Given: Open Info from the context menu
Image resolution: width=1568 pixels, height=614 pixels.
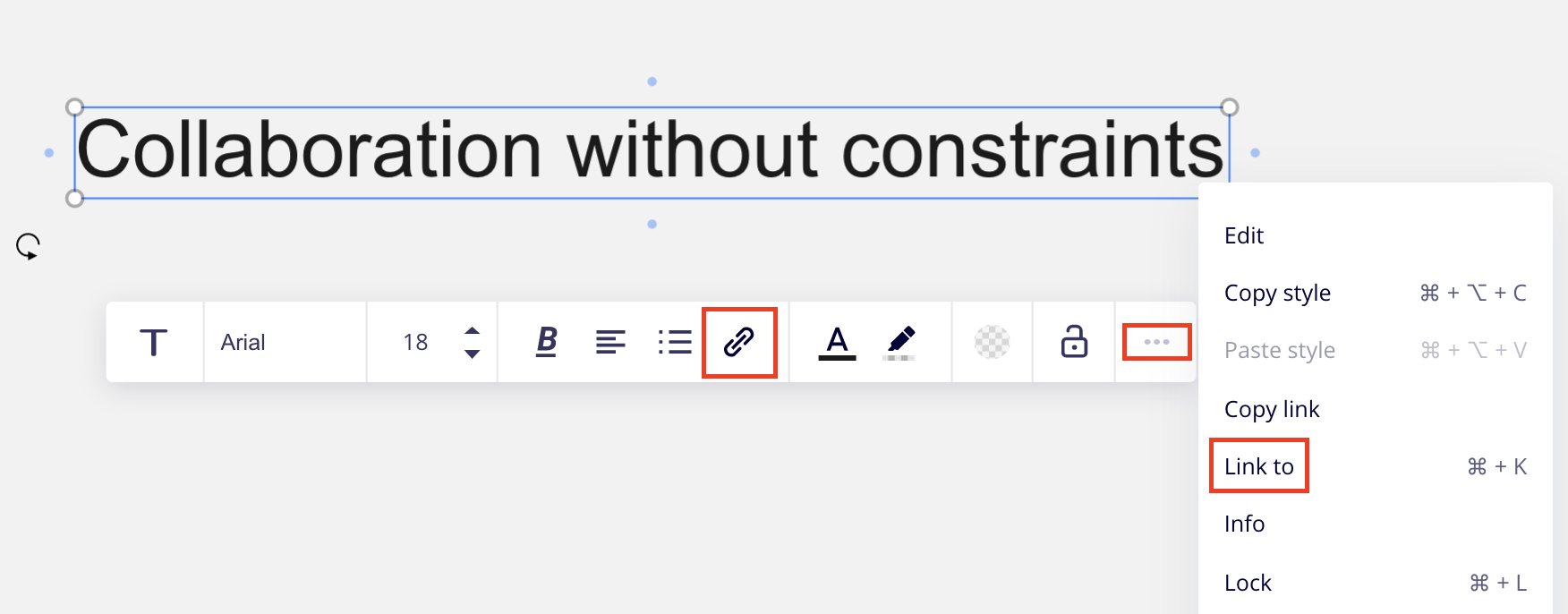Looking at the screenshot, I should click(1244, 524).
